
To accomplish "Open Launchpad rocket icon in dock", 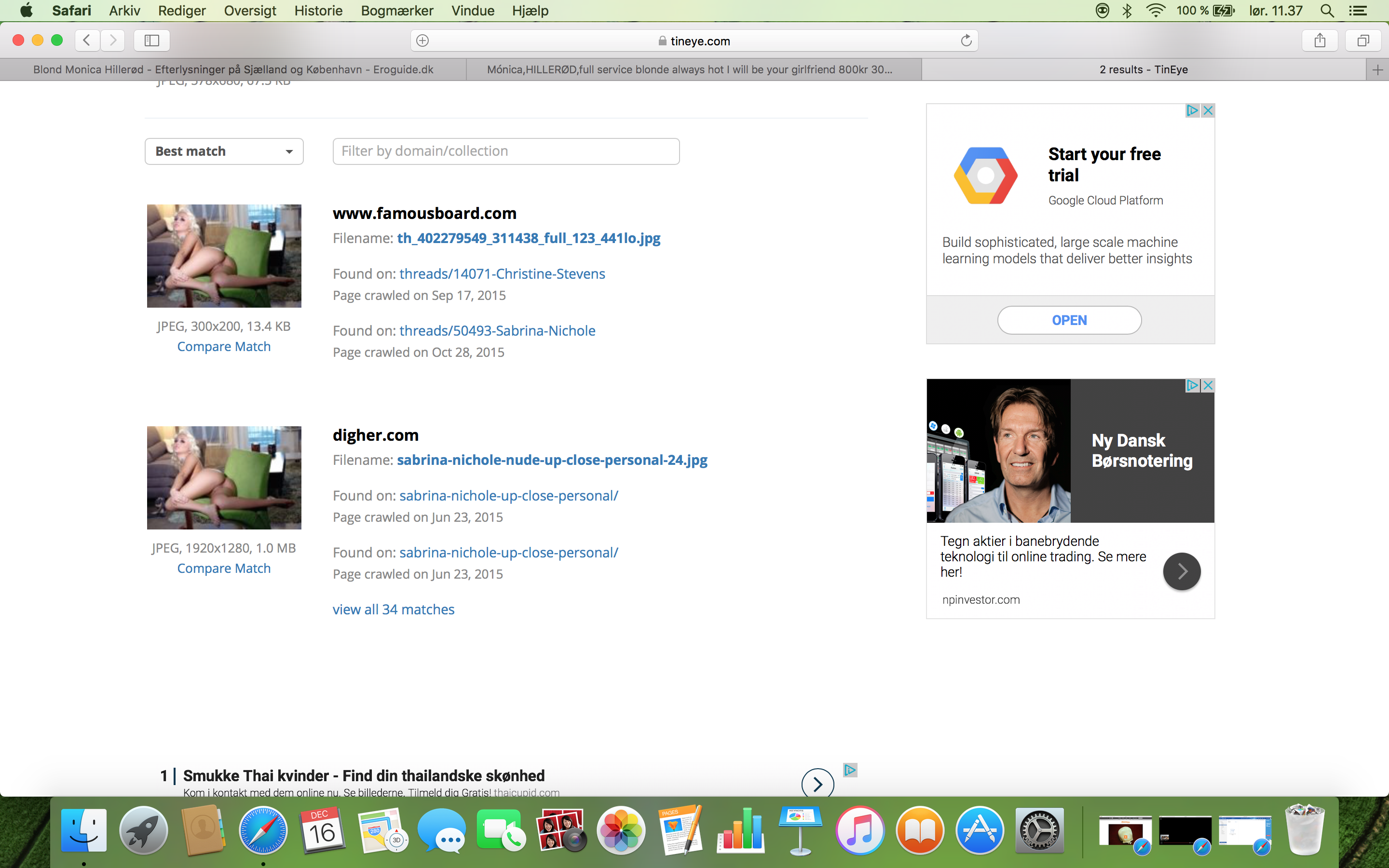I will coord(144,830).
